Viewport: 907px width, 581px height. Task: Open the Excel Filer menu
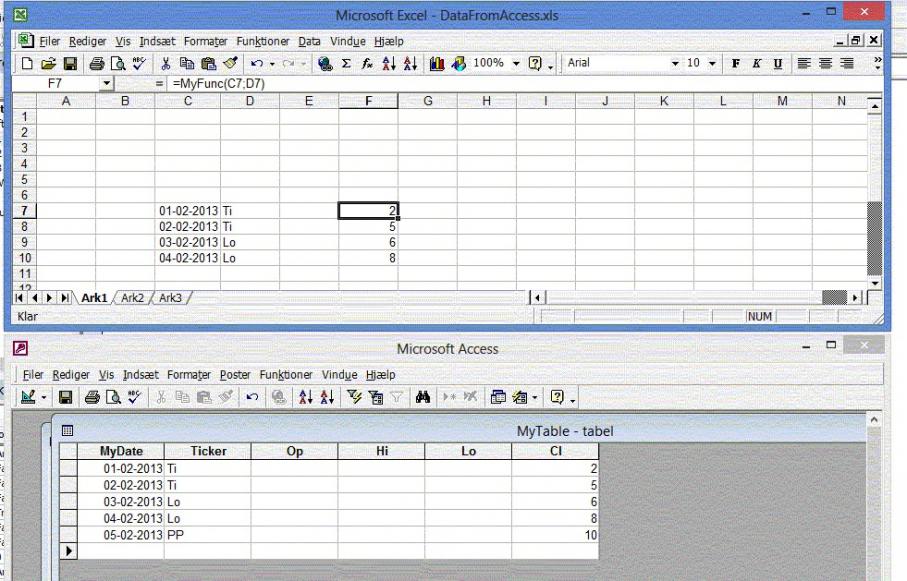point(50,41)
